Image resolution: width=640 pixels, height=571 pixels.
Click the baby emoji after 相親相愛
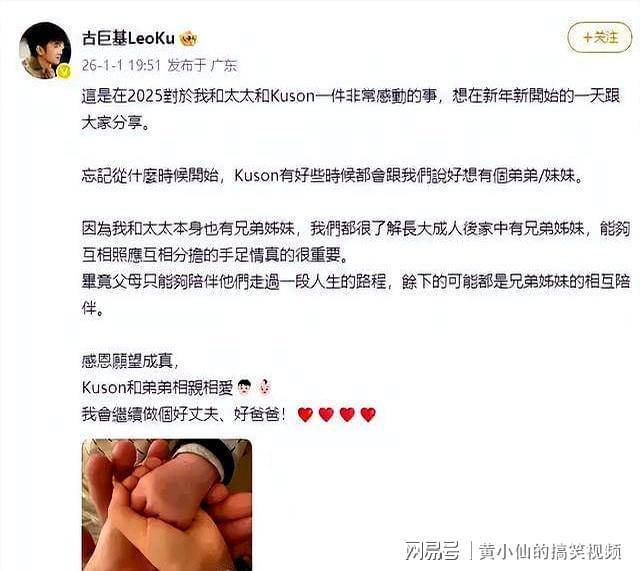click(265, 387)
